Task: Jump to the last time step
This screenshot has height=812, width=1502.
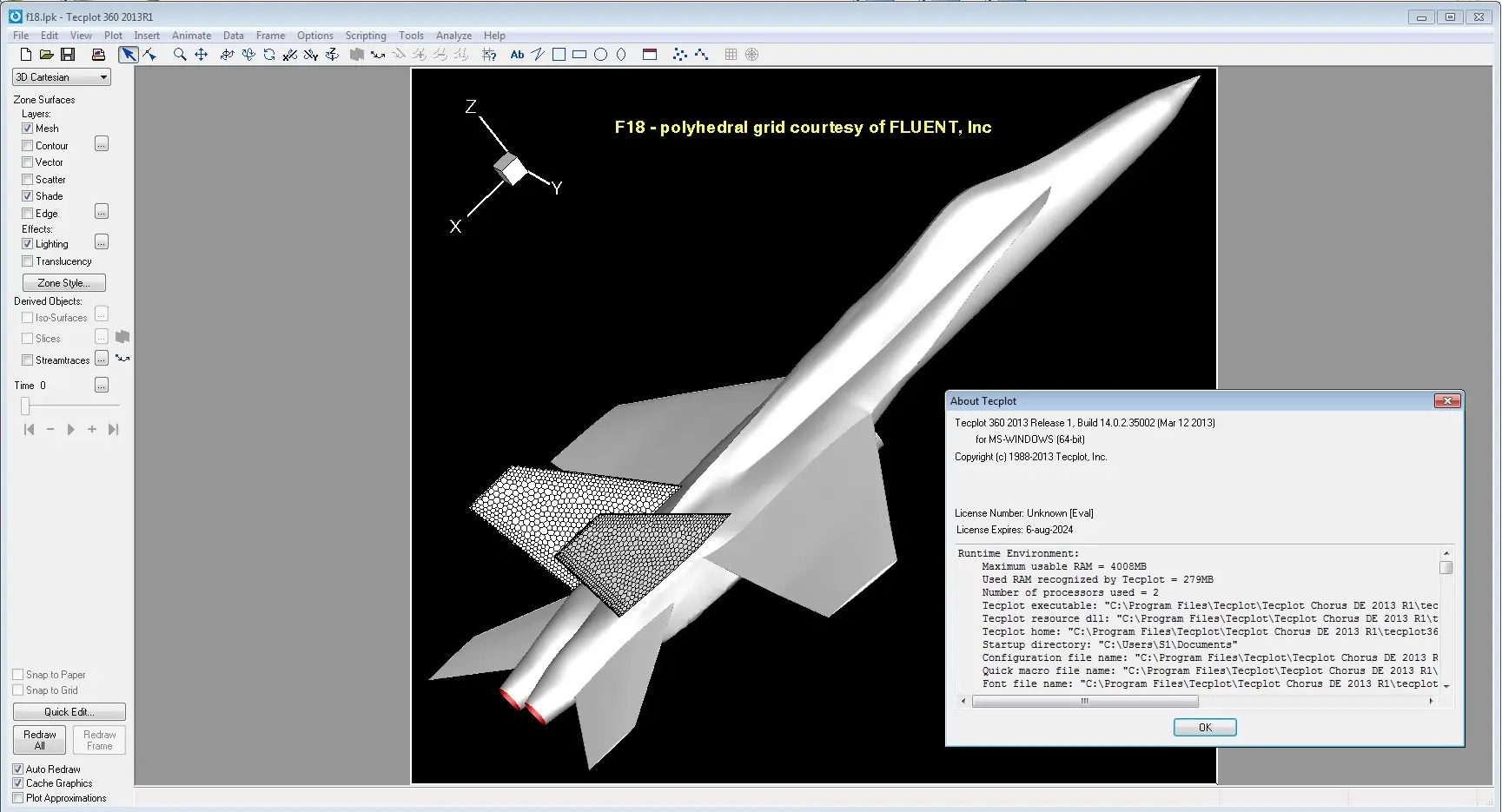Action: (113, 429)
